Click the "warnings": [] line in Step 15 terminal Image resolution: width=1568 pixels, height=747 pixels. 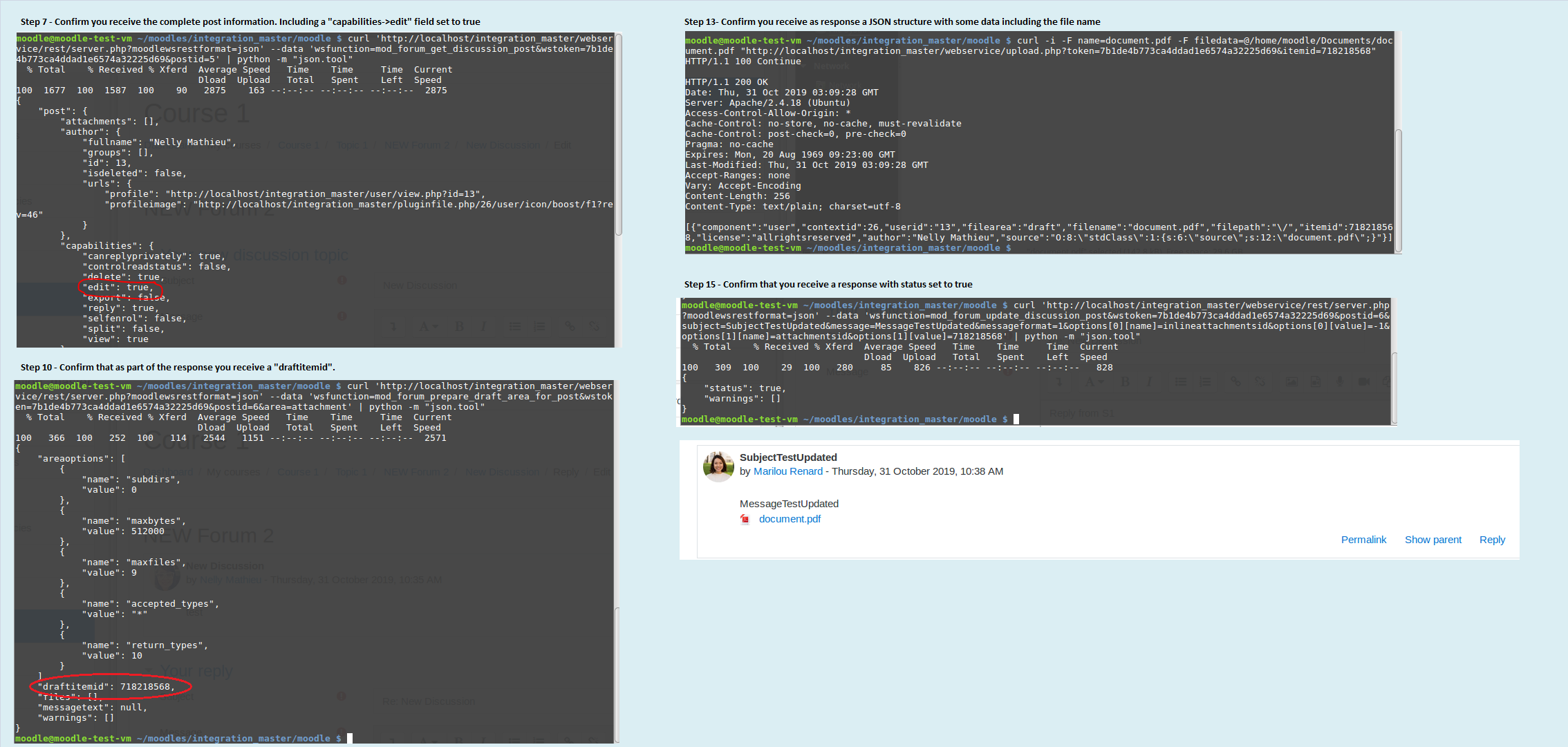coord(742,399)
